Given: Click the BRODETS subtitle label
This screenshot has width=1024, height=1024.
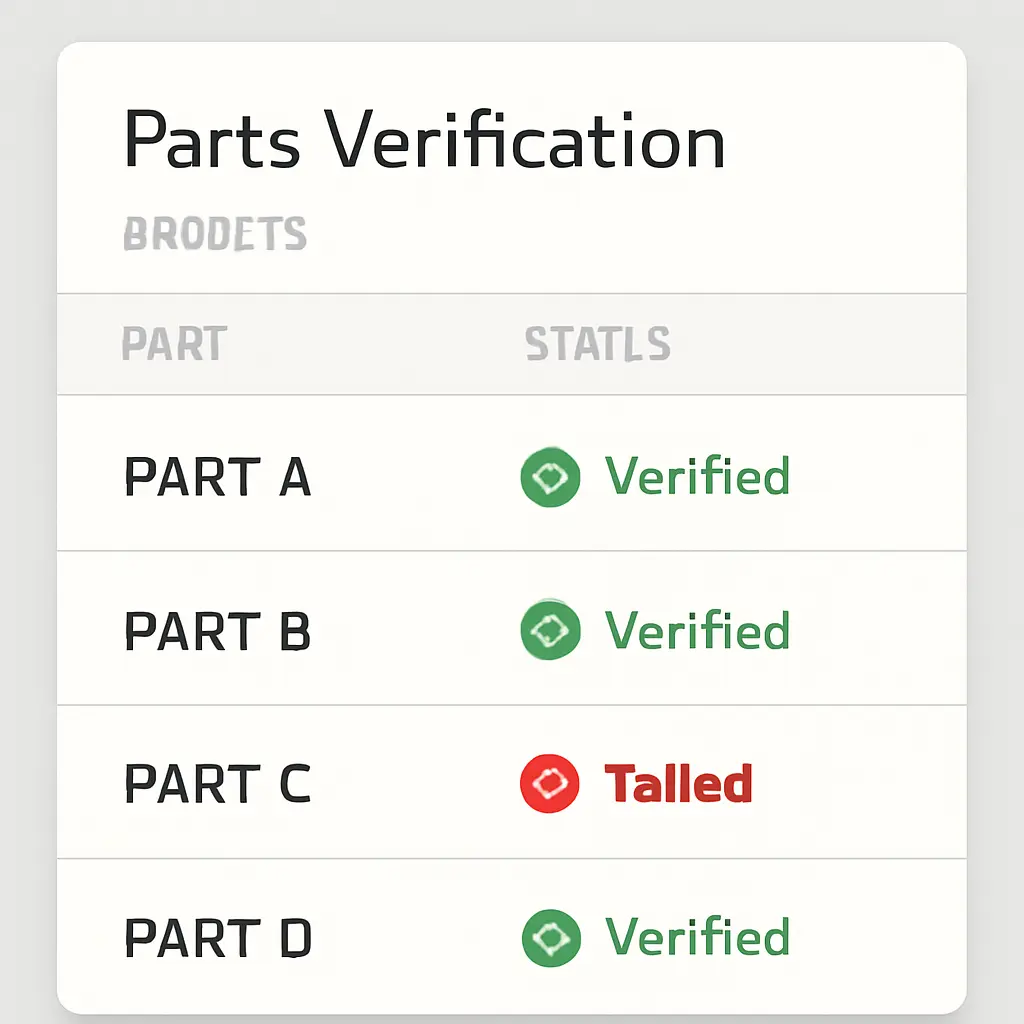Looking at the screenshot, I should 214,235.
